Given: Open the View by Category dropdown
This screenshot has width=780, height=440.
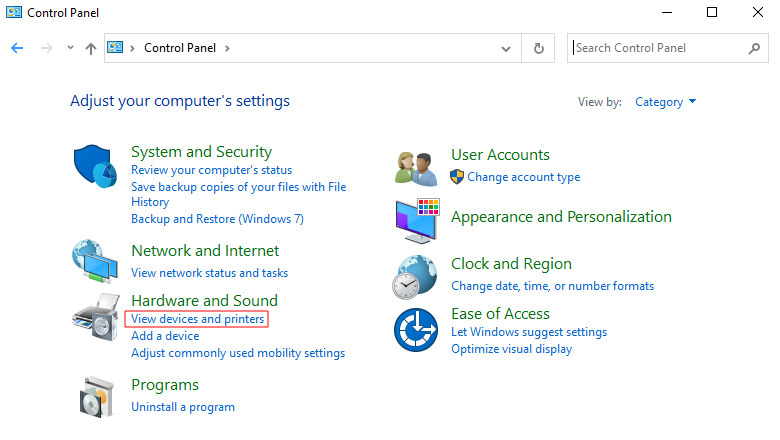Looking at the screenshot, I should click(665, 102).
